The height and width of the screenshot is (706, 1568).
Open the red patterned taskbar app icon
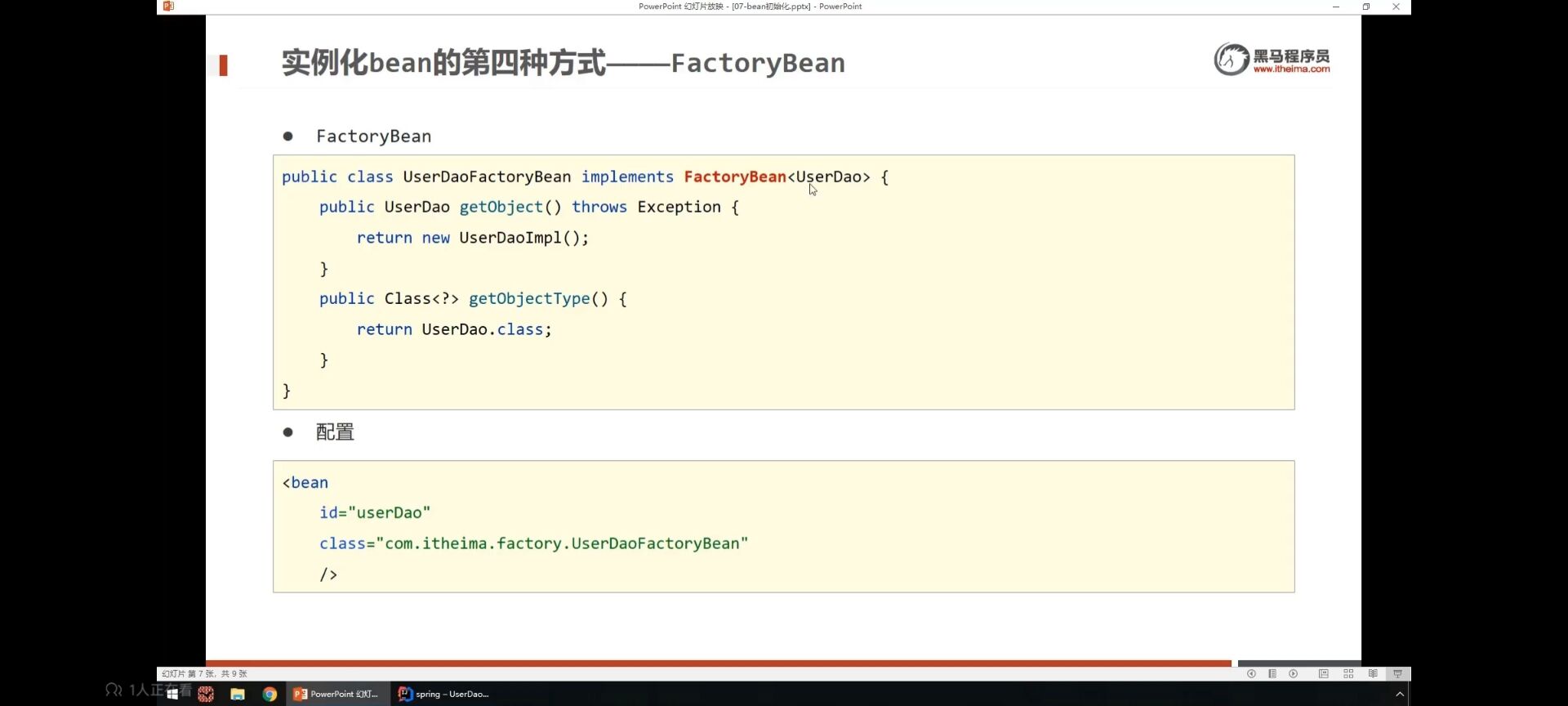(206, 694)
